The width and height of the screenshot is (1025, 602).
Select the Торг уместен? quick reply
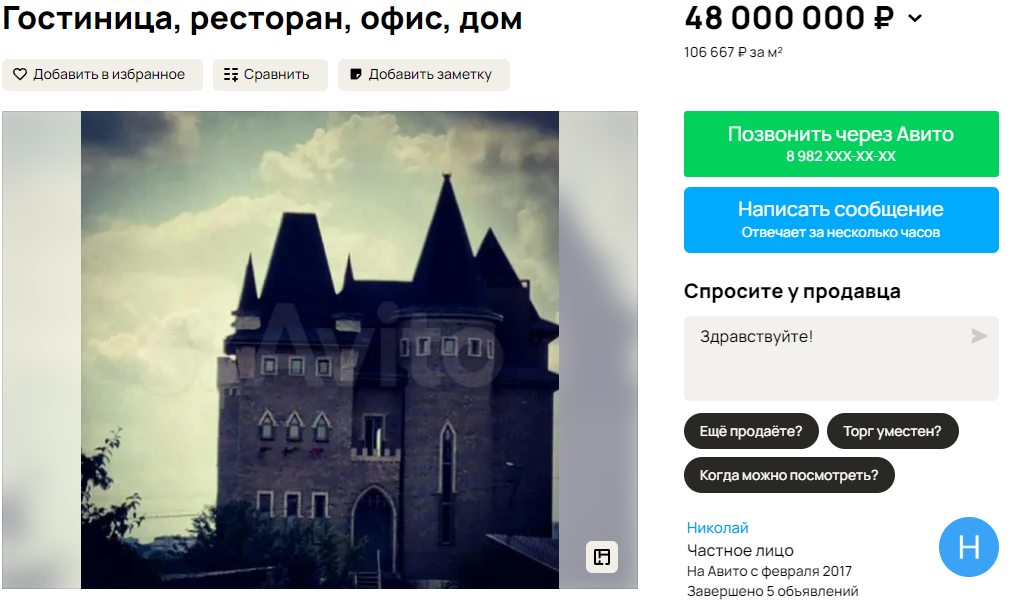click(892, 431)
